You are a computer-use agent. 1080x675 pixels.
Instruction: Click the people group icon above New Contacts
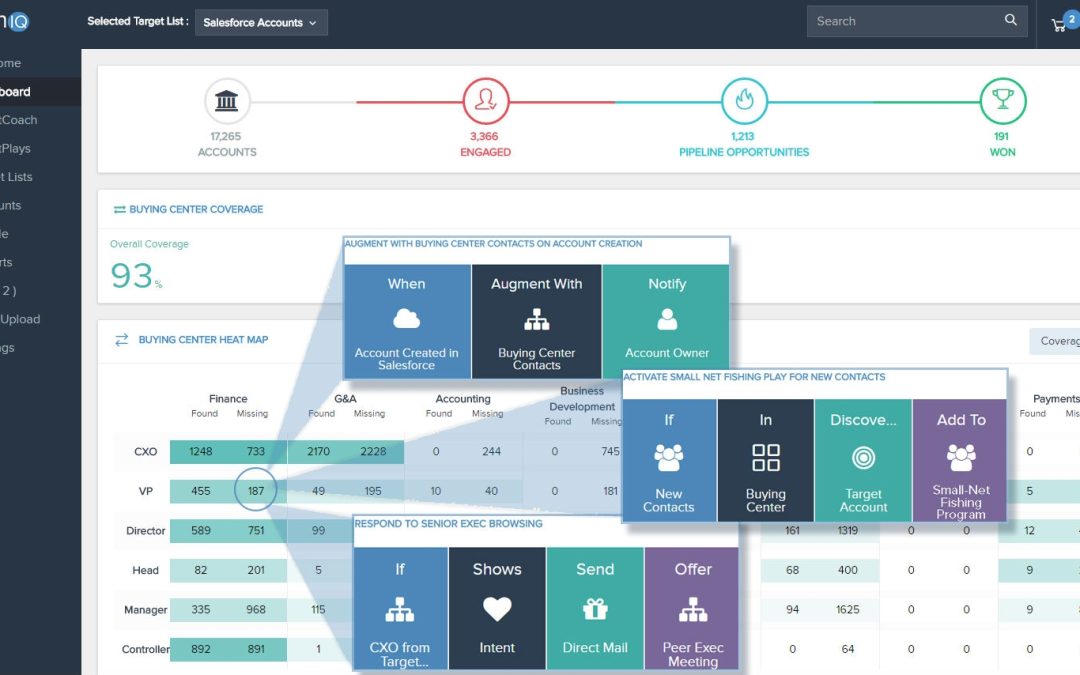668,457
